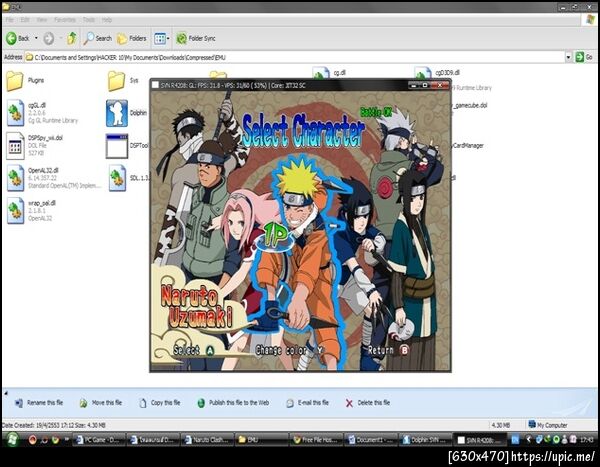This screenshot has height=467, width=600.
Task: Choose Publish this file to the Web
Action: 233,403
